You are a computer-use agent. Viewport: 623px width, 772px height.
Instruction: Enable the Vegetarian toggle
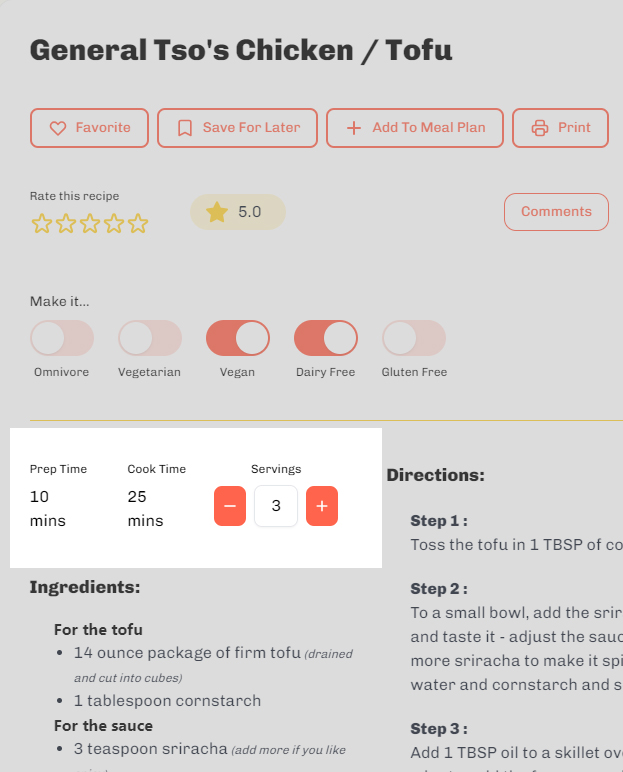(x=150, y=338)
